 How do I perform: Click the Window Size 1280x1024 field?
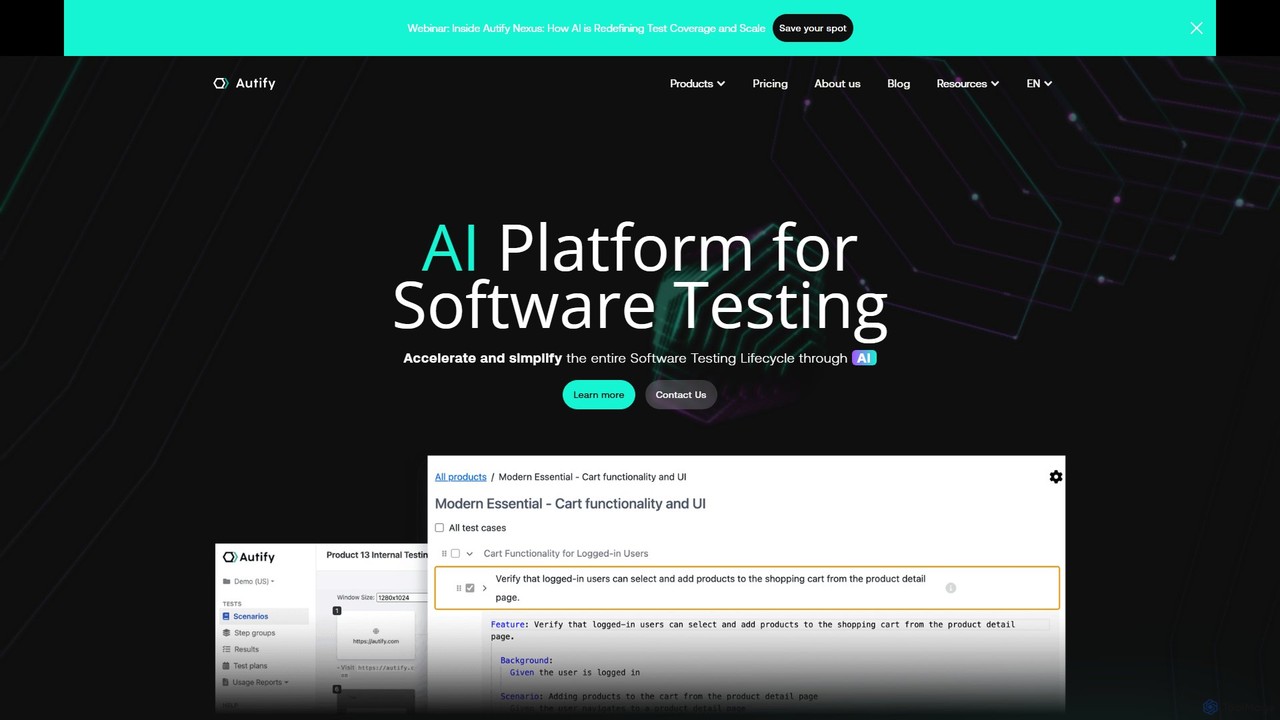click(401, 598)
